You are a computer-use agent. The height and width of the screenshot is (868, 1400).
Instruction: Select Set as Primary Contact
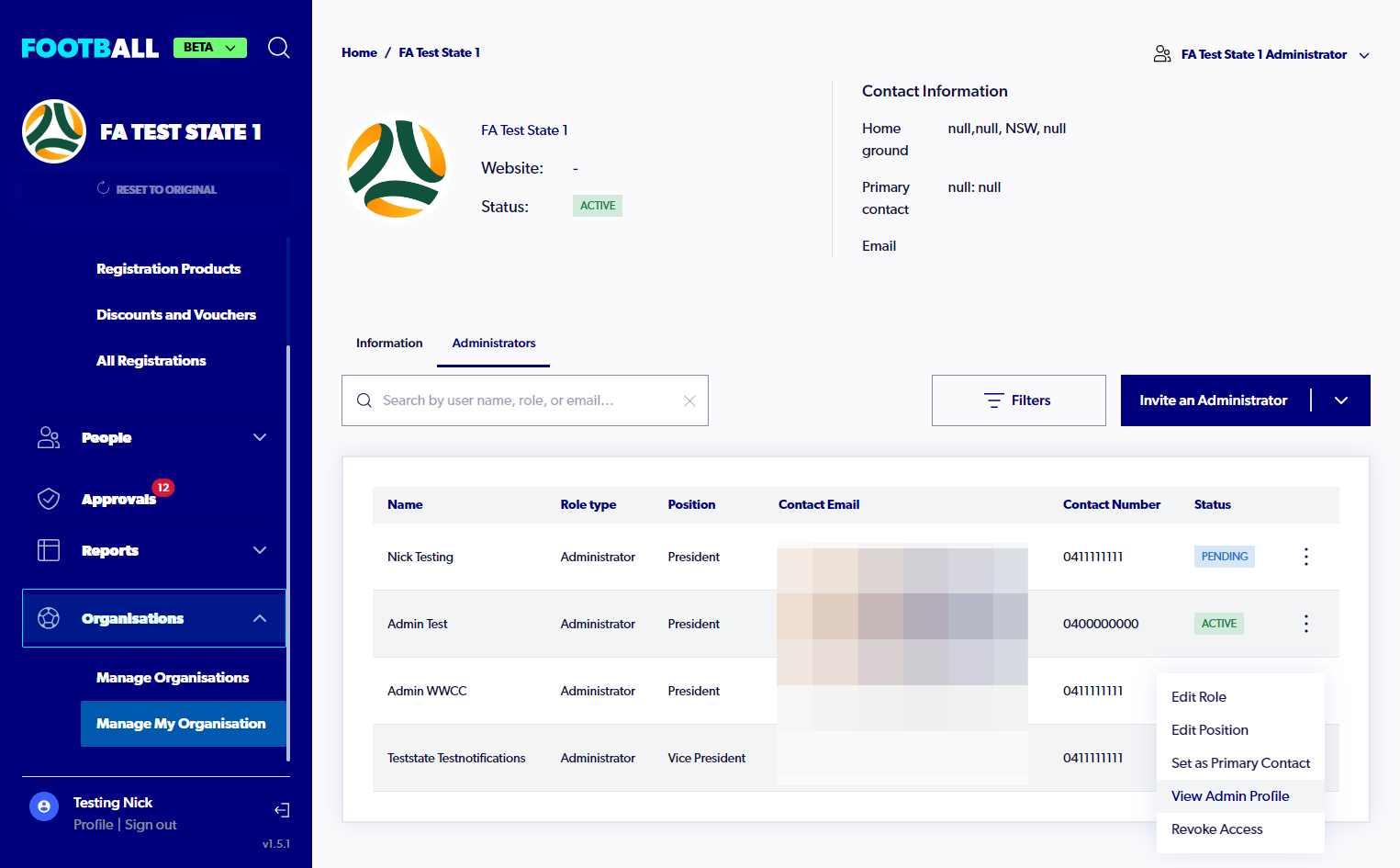[x=1240, y=763]
